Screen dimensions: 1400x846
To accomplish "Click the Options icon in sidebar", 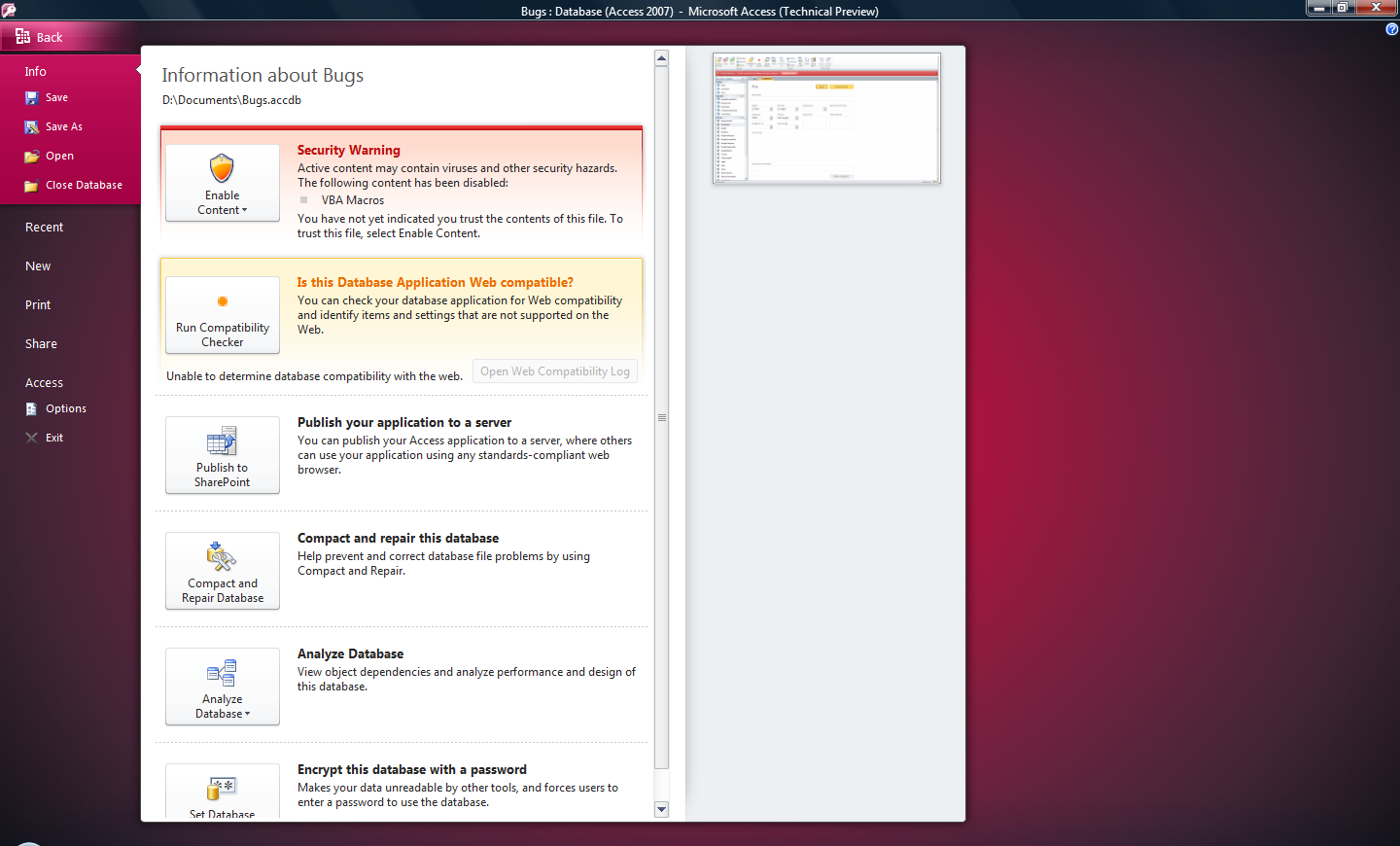I will click(x=32, y=409).
